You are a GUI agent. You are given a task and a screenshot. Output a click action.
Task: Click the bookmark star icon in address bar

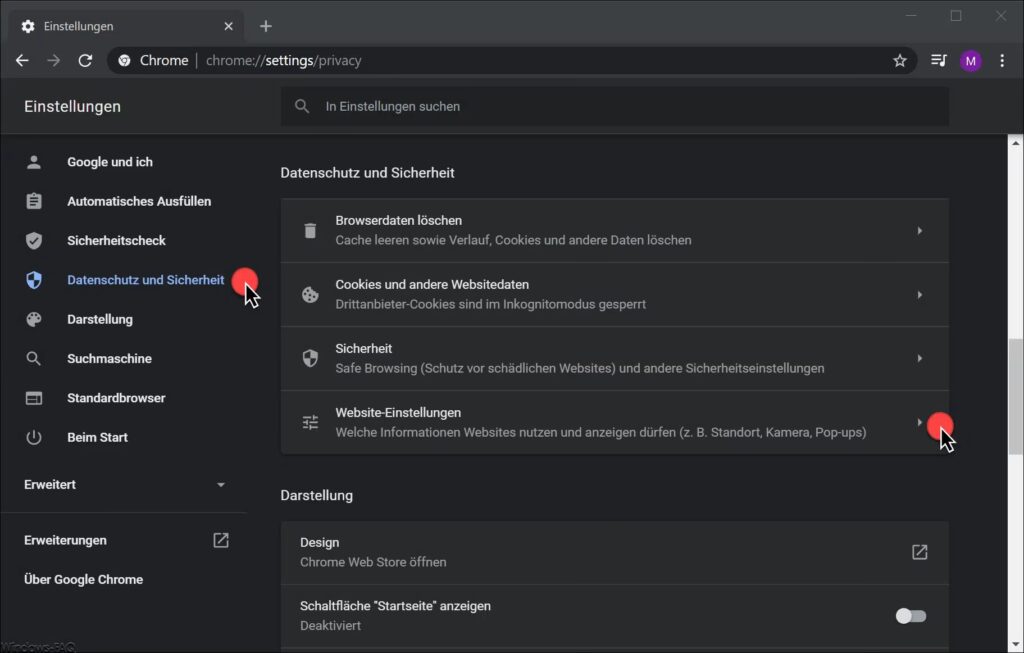click(899, 61)
